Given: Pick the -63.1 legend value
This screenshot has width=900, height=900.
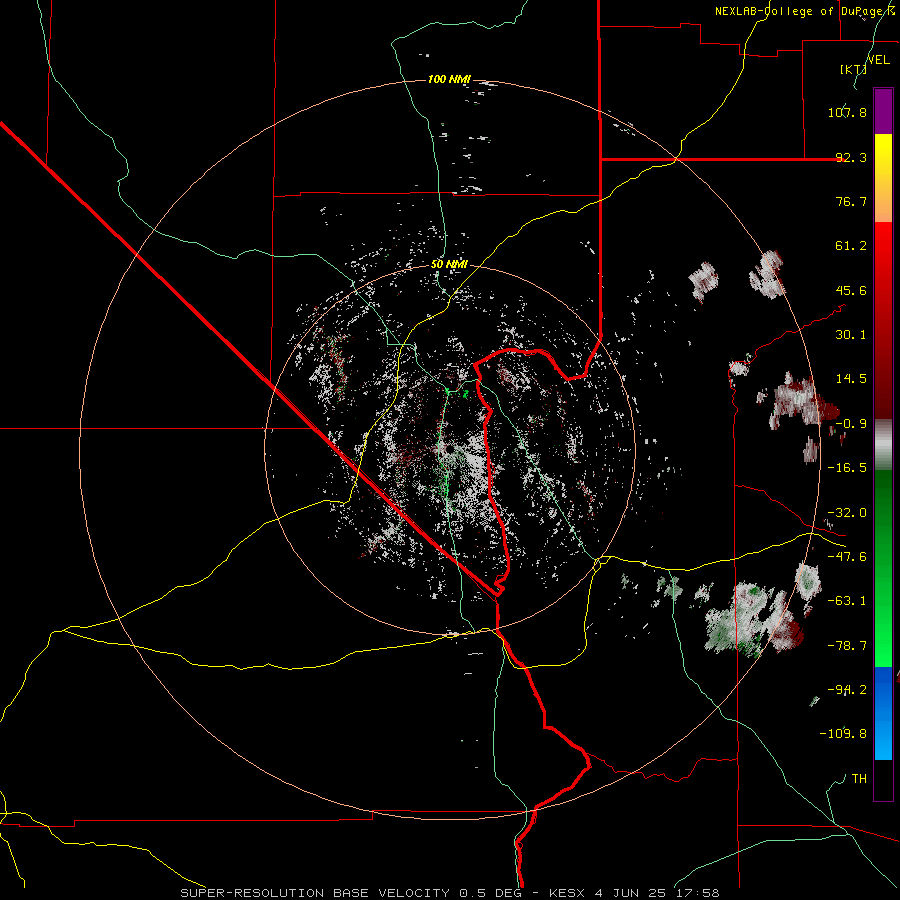Looking at the screenshot, I should (847, 601).
